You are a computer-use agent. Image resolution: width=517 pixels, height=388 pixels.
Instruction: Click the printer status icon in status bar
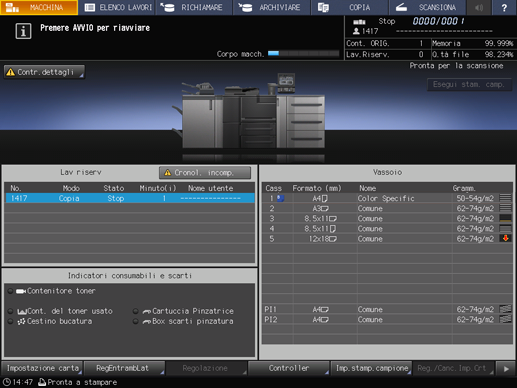pyautogui.click(x=42, y=382)
